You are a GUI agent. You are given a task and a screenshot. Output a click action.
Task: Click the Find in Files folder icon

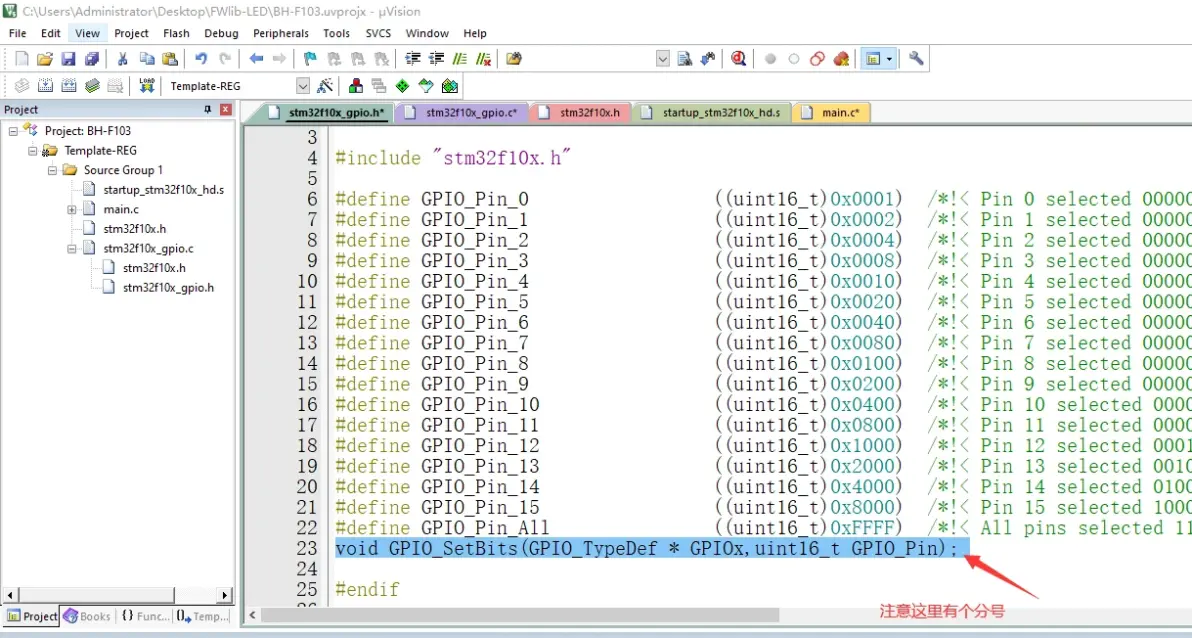click(x=514, y=59)
